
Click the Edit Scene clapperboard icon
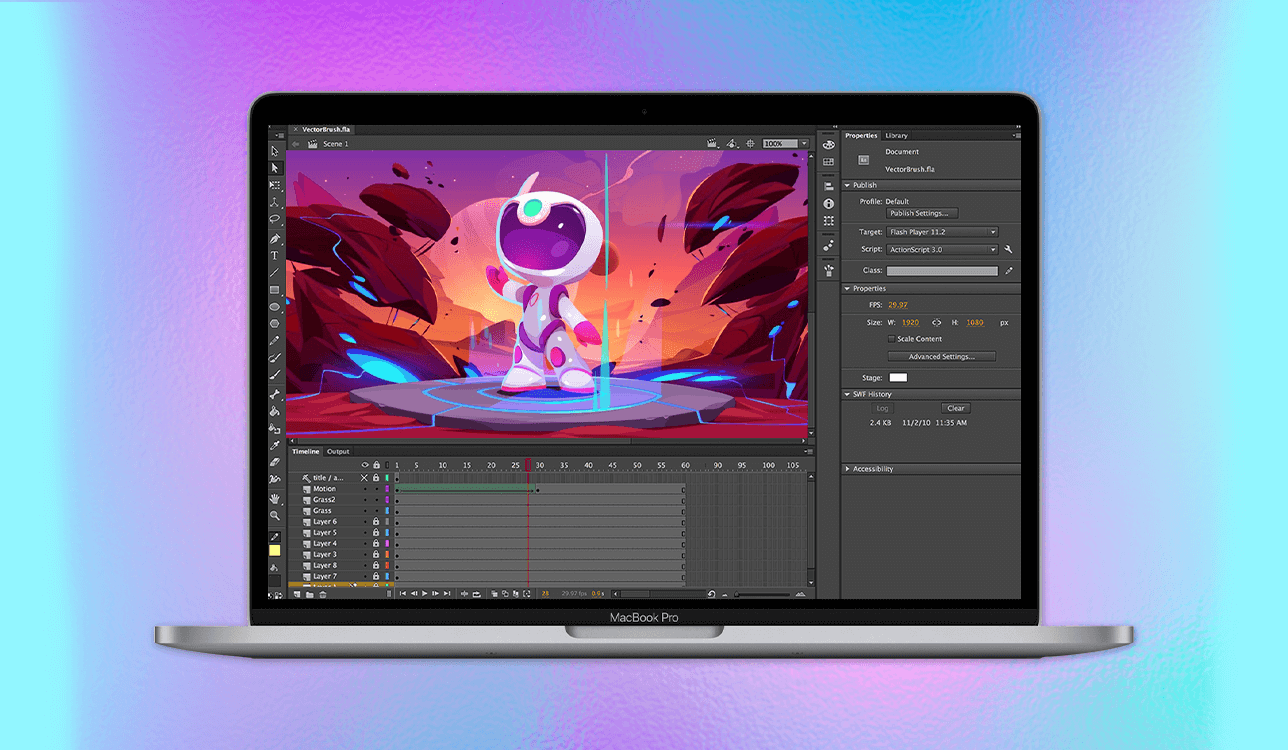click(x=713, y=144)
